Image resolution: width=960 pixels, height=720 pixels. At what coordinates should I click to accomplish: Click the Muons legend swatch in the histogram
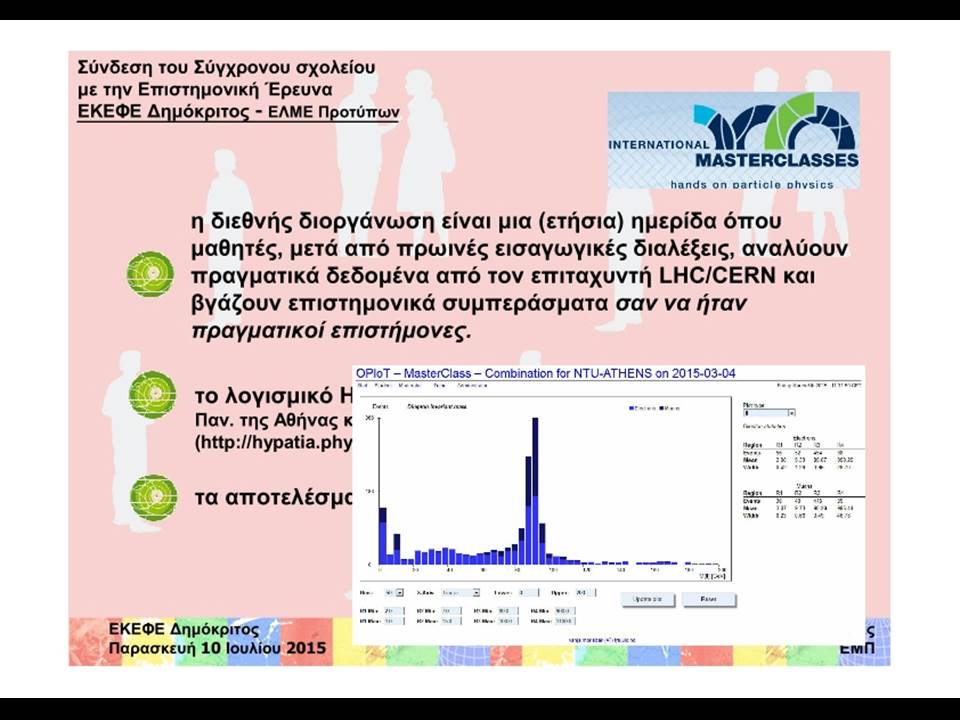coord(662,408)
